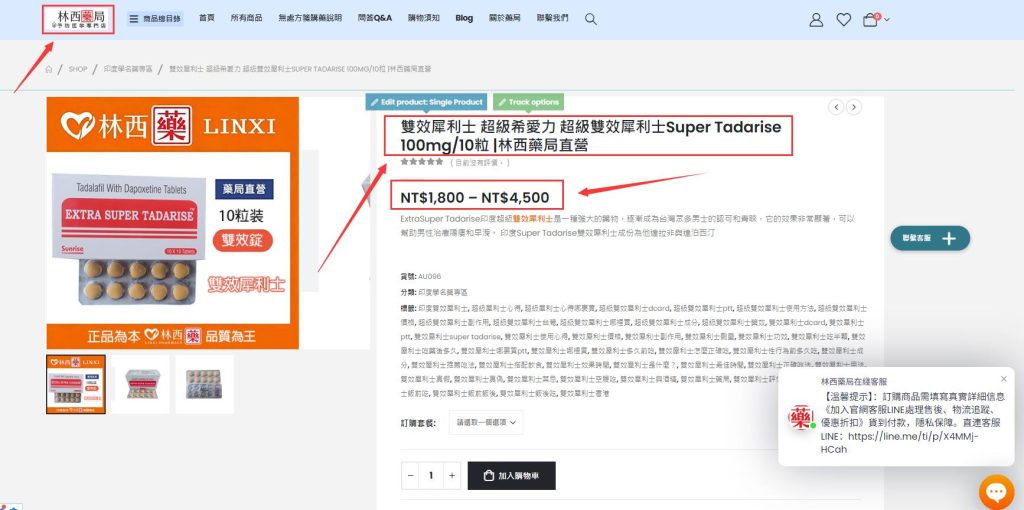Open 所有商品 menu item

(x=246, y=18)
